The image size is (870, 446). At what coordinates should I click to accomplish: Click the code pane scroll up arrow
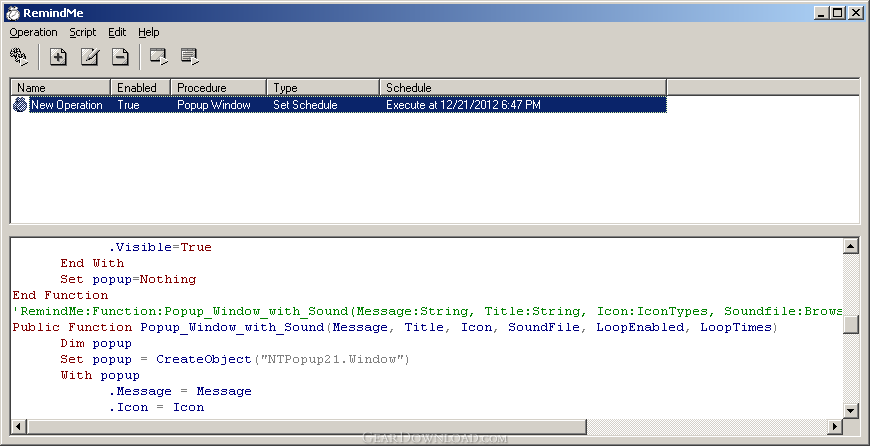coord(851,246)
